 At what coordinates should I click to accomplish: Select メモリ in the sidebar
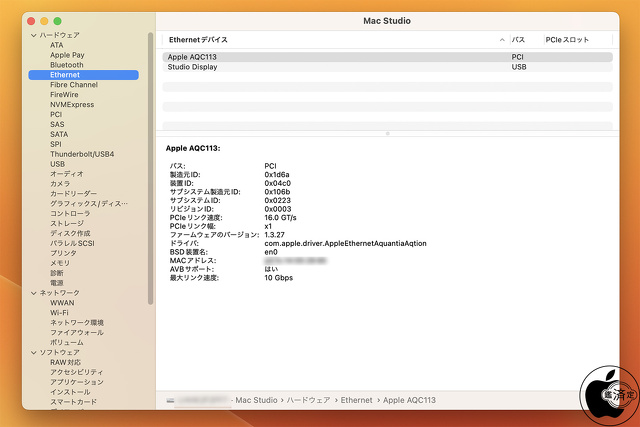click(60, 263)
